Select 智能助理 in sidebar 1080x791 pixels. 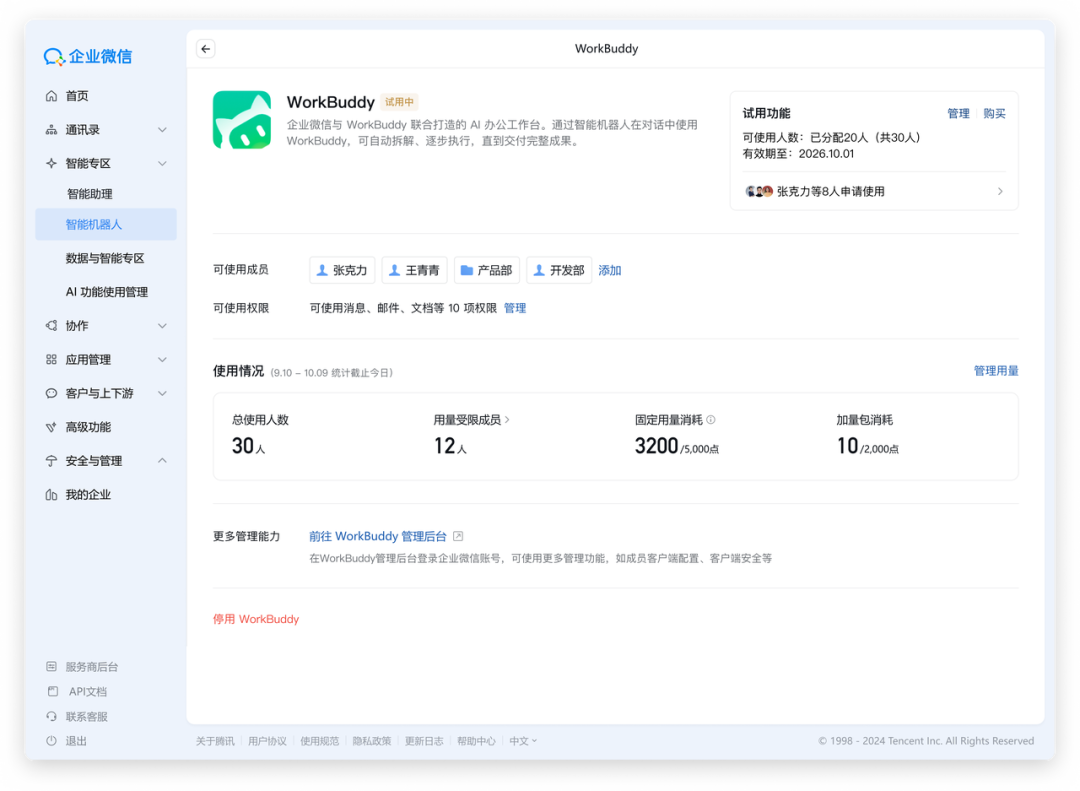click(x=90, y=194)
